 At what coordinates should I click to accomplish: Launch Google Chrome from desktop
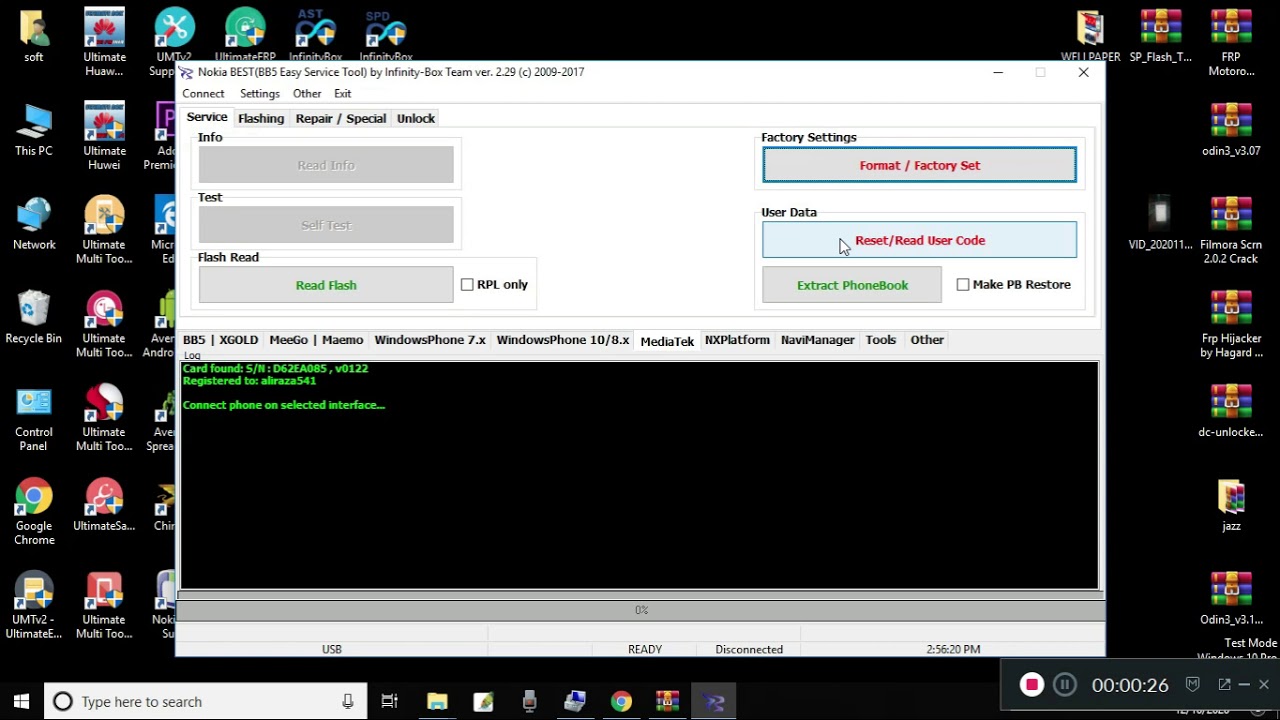click(34, 512)
